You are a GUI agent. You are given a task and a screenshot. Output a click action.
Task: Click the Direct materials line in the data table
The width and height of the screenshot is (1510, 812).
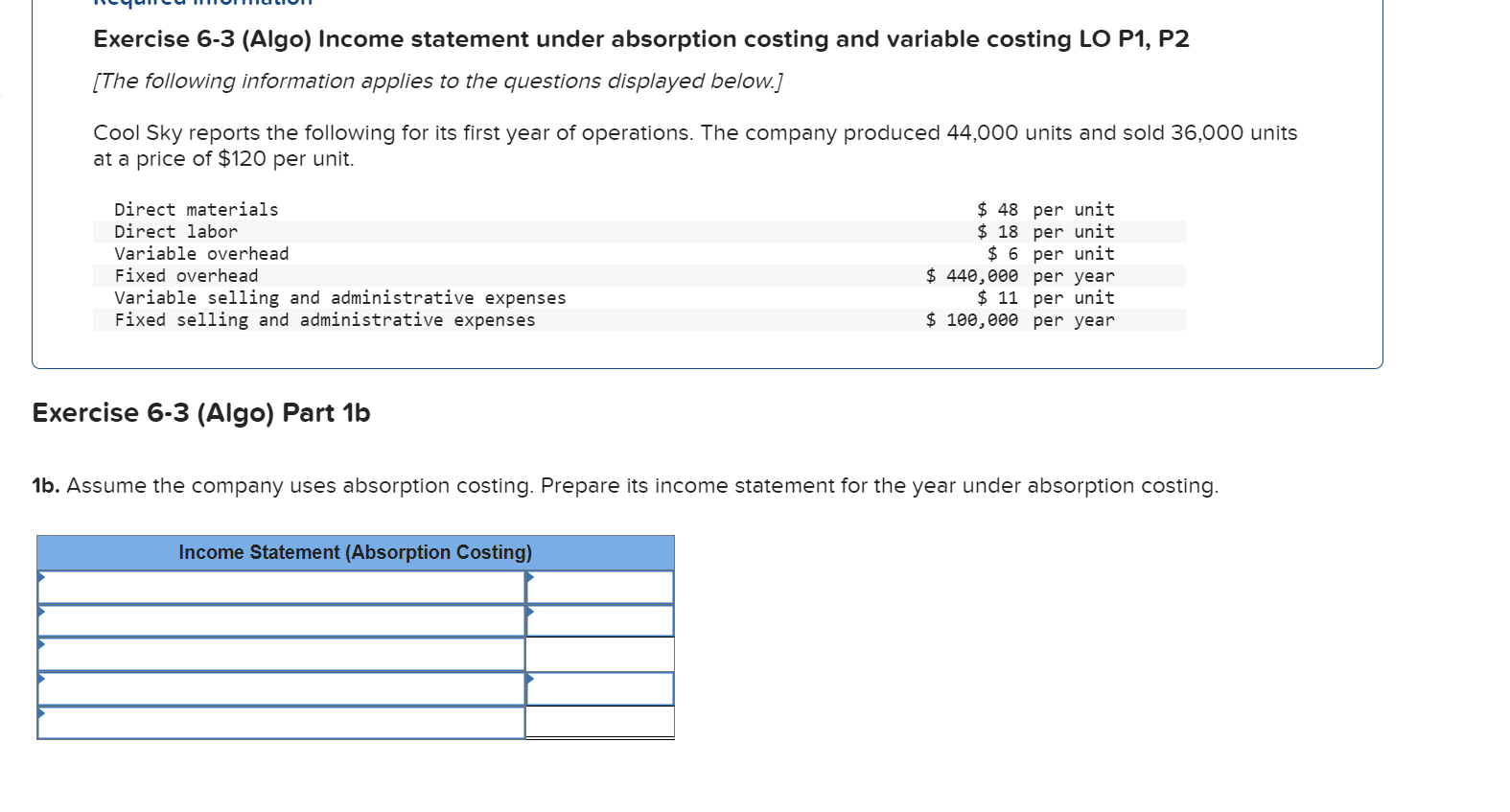click(383, 209)
